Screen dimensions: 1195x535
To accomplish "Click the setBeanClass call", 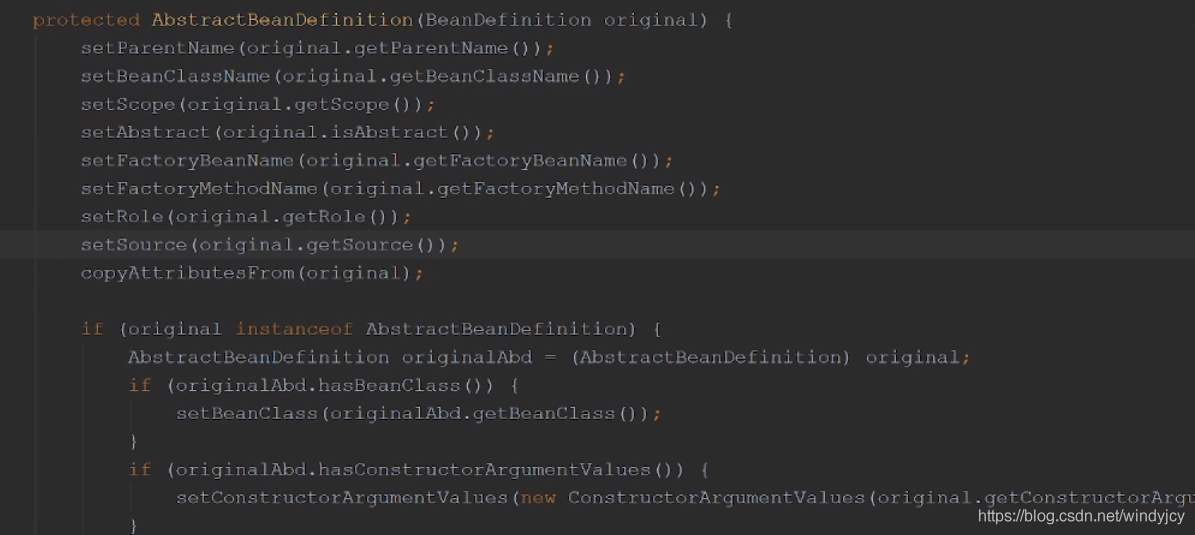I will pos(247,414).
